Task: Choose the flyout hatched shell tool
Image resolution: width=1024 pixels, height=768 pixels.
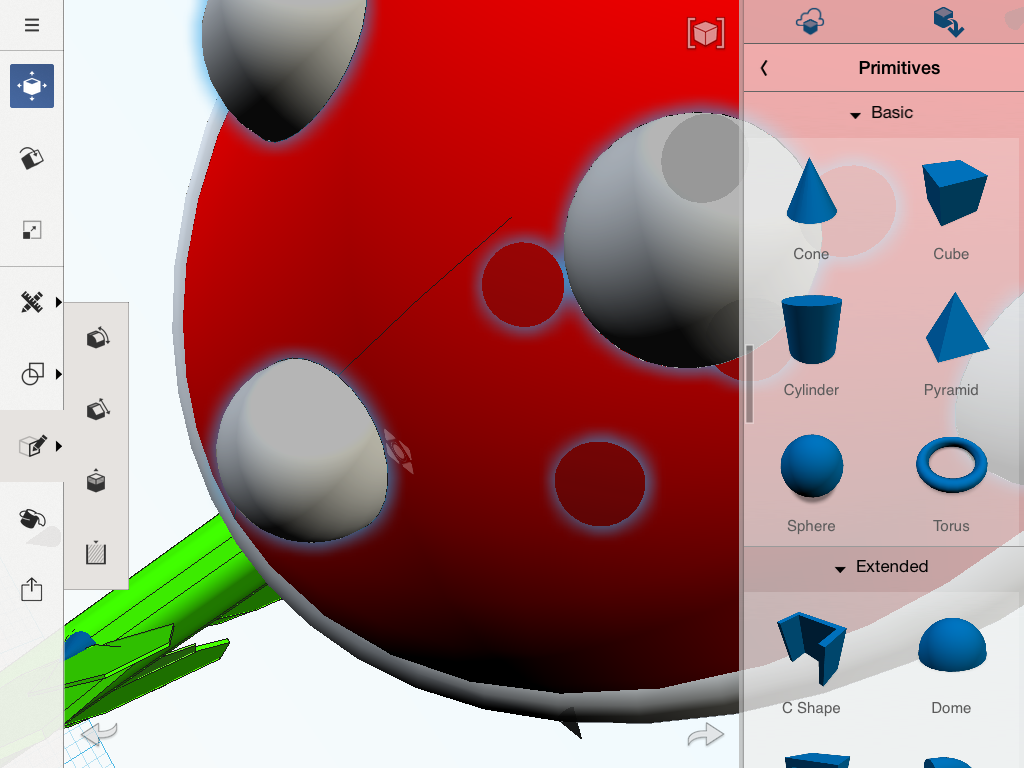Action: click(96, 552)
